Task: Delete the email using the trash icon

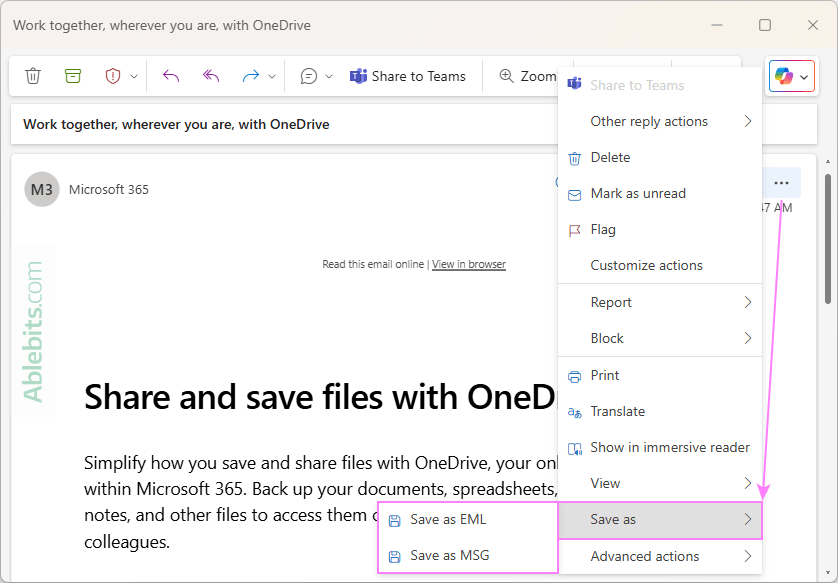Action: tap(34, 75)
